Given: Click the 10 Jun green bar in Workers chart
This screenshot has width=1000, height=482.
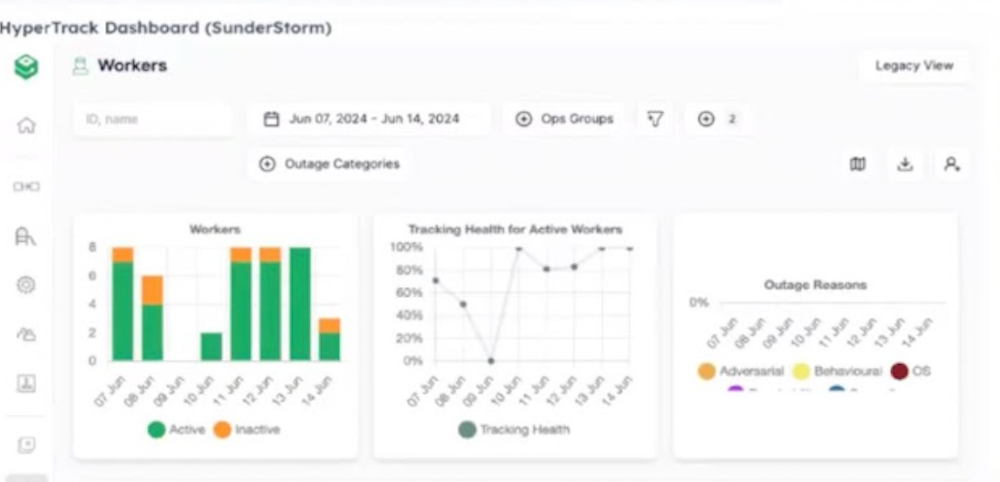Looking at the screenshot, I should tap(211, 347).
